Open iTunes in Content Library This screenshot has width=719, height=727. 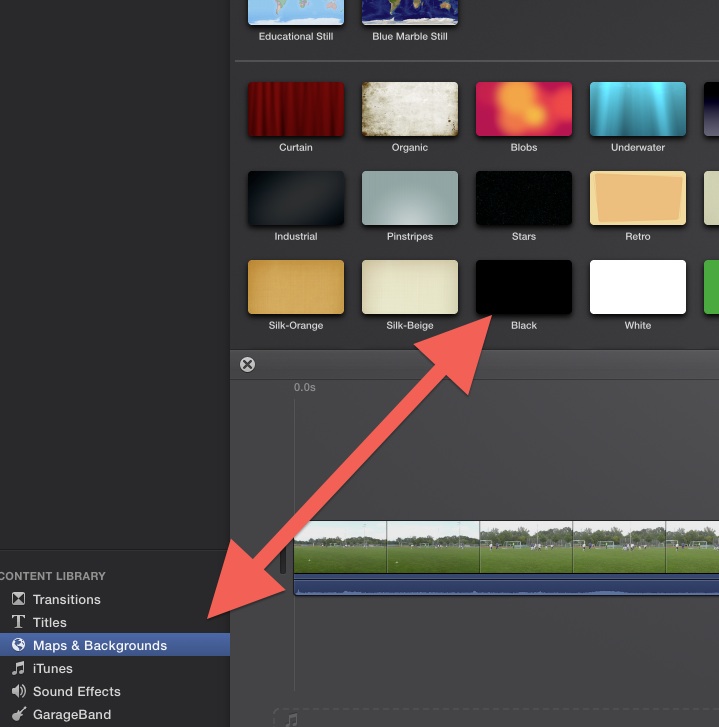point(115,668)
